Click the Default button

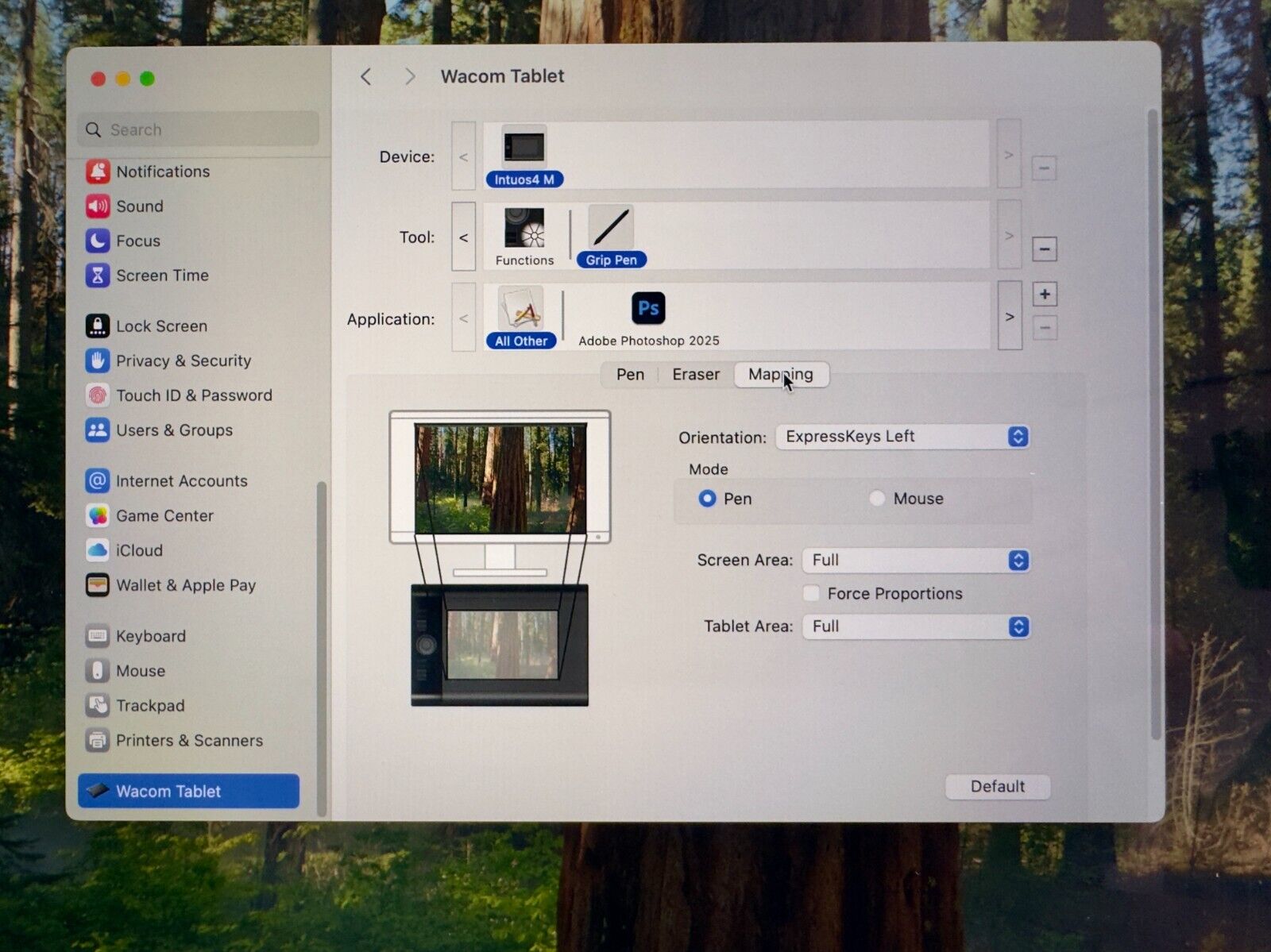[998, 787]
